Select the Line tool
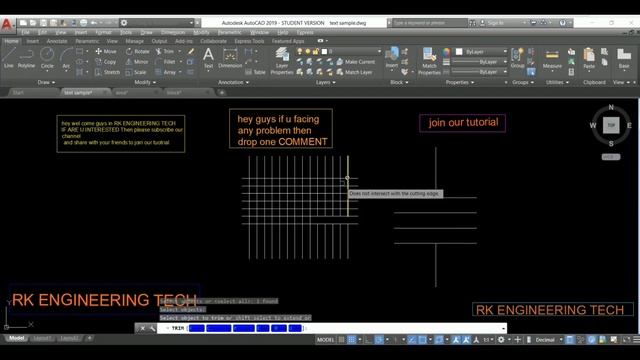 coord(9,57)
